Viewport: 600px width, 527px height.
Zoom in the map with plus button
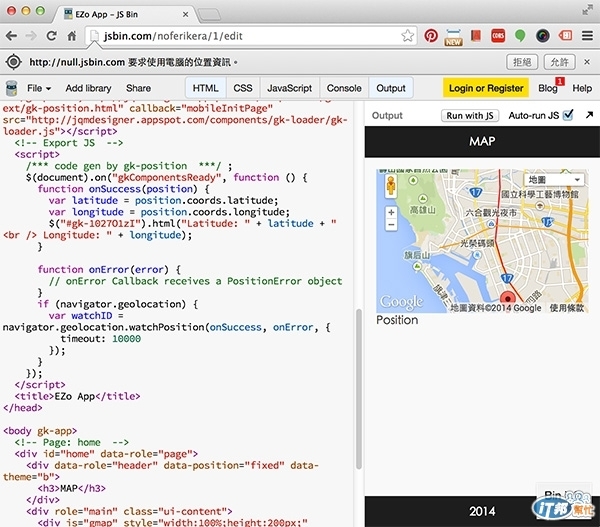tap(391, 212)
